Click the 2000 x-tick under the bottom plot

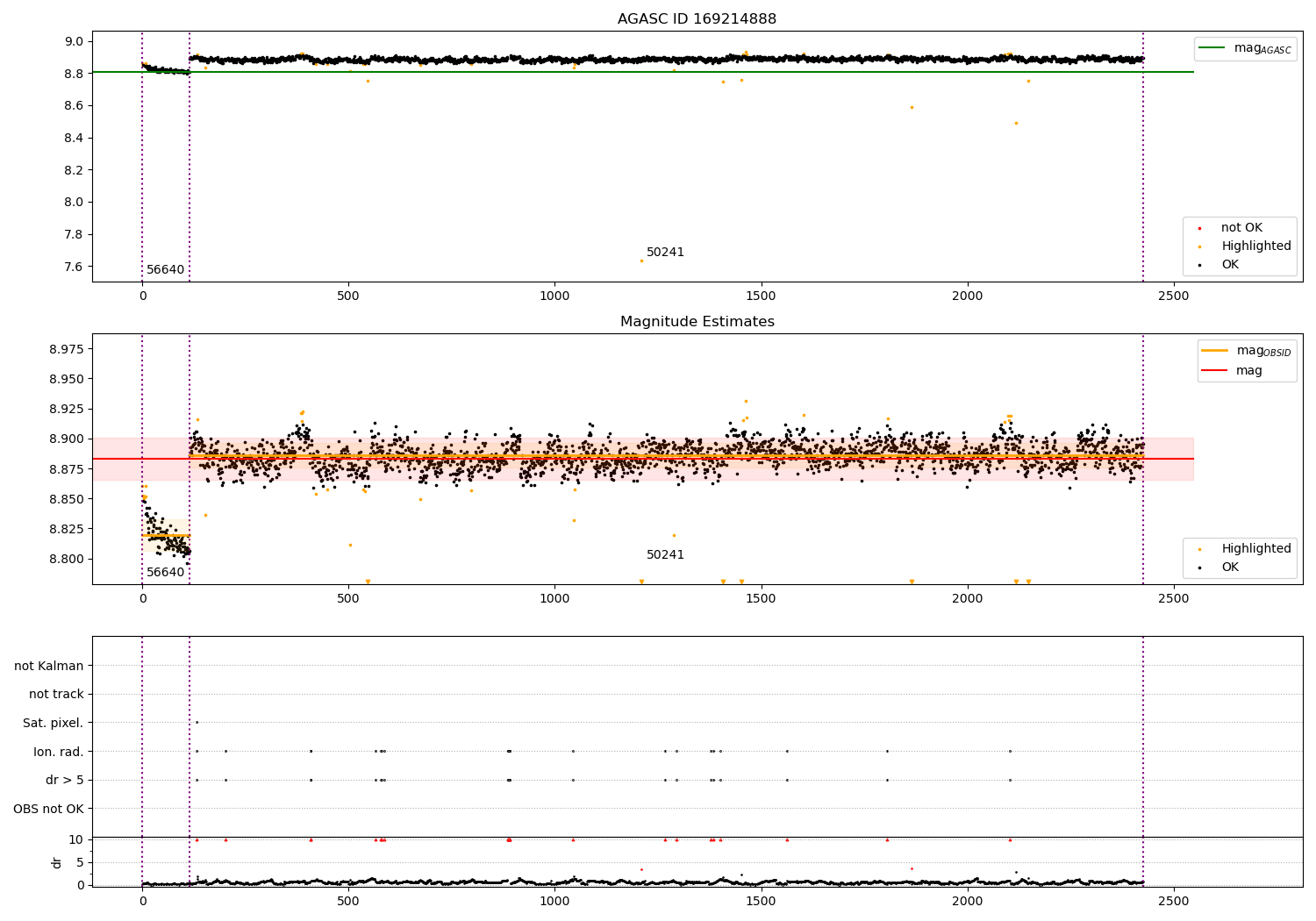coord(968,901)
